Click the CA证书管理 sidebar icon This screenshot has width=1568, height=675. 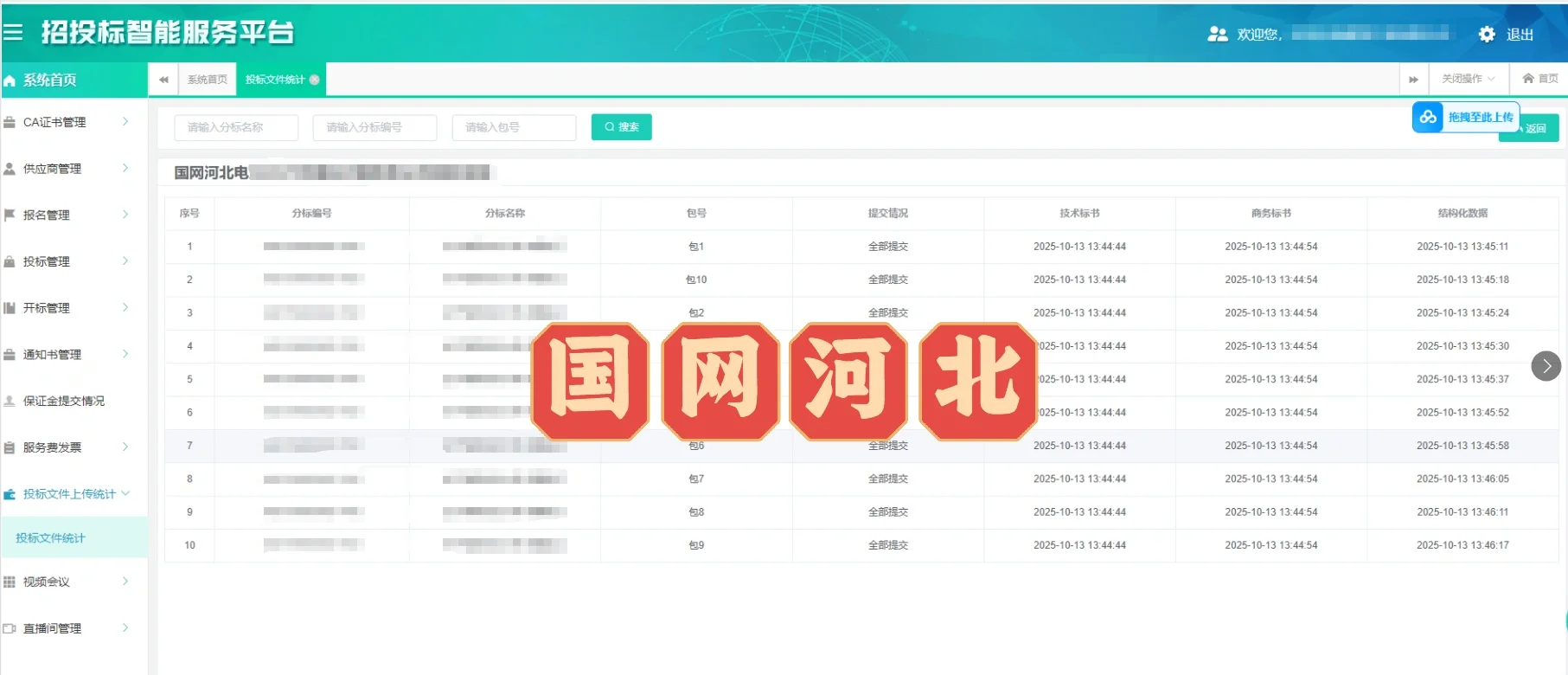point(10,123)
